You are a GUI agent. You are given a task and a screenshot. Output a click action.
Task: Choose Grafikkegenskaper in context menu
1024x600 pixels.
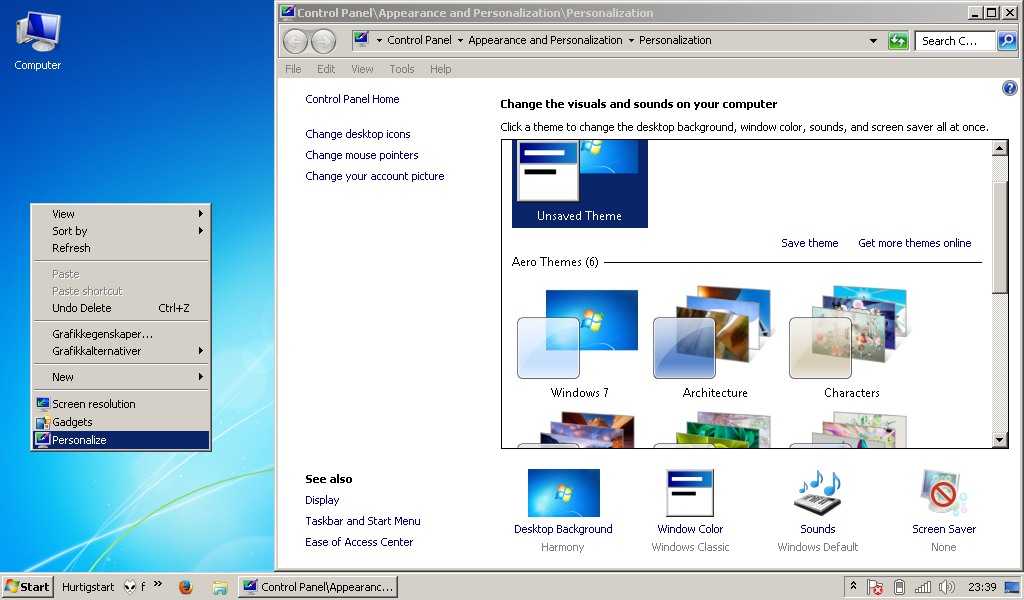121,334
